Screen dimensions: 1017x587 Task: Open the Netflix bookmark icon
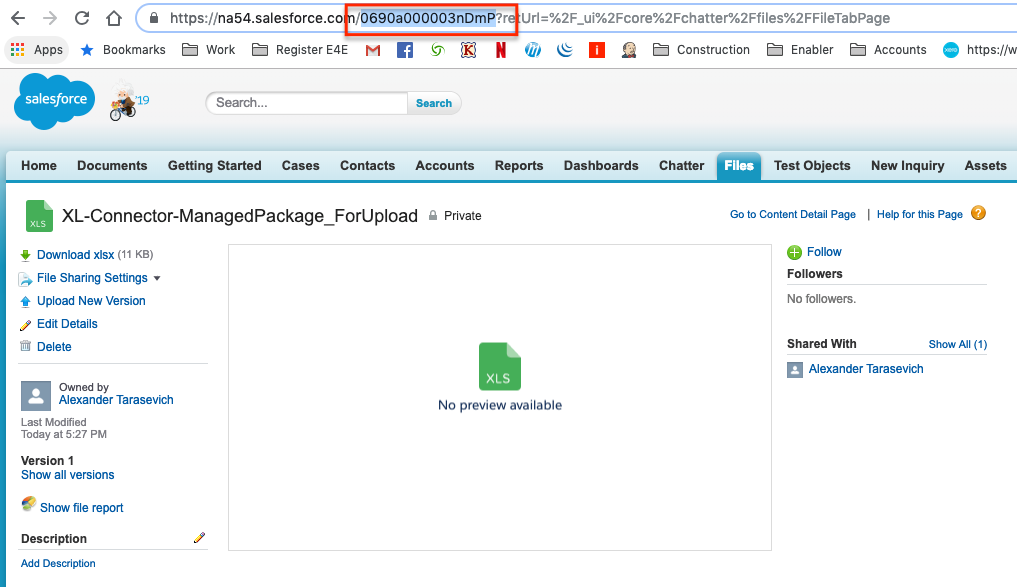pyautogui.click(x=501, y=50)
